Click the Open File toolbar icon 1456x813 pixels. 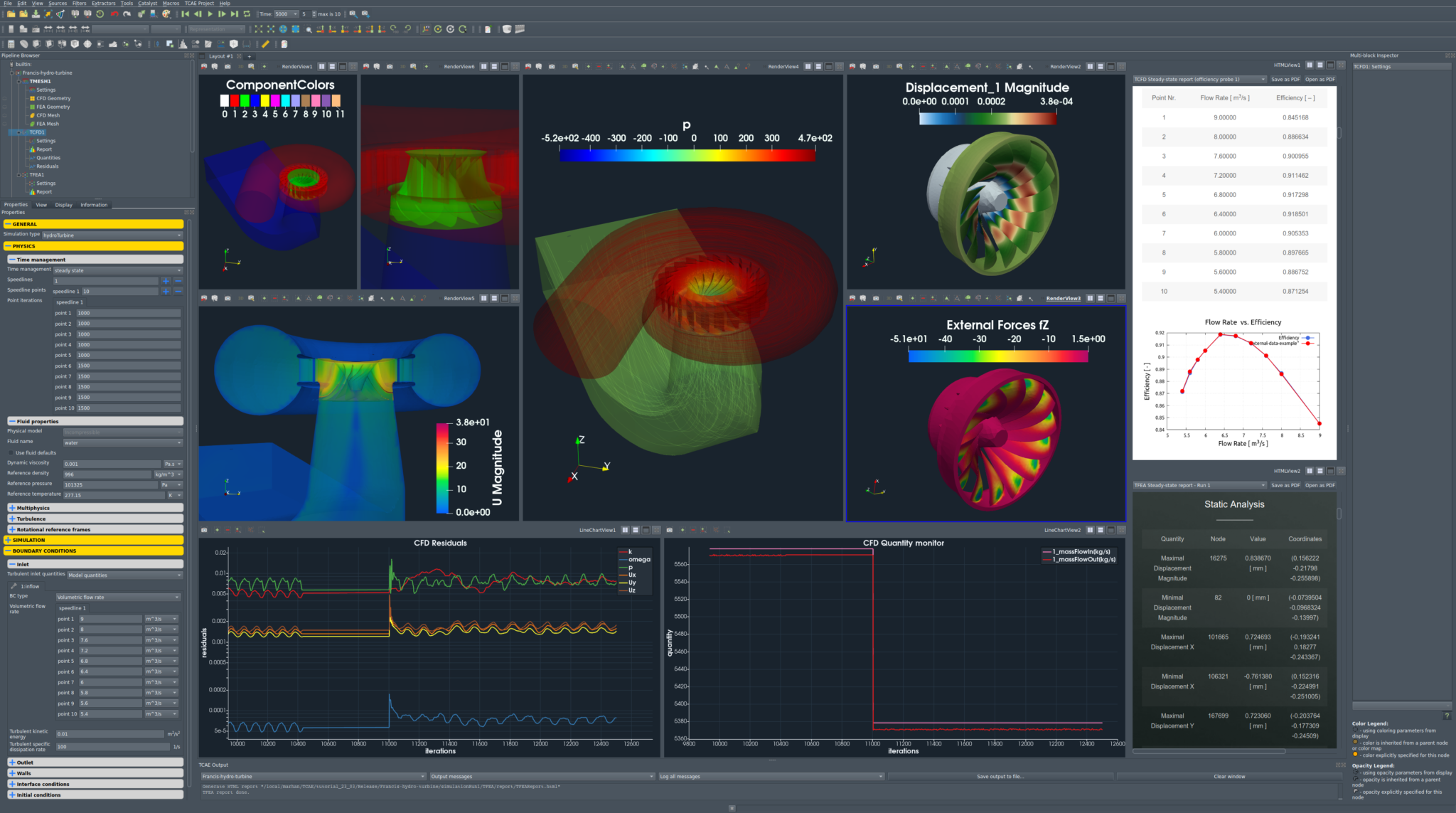pyautogui.click(x=11, y=14)
